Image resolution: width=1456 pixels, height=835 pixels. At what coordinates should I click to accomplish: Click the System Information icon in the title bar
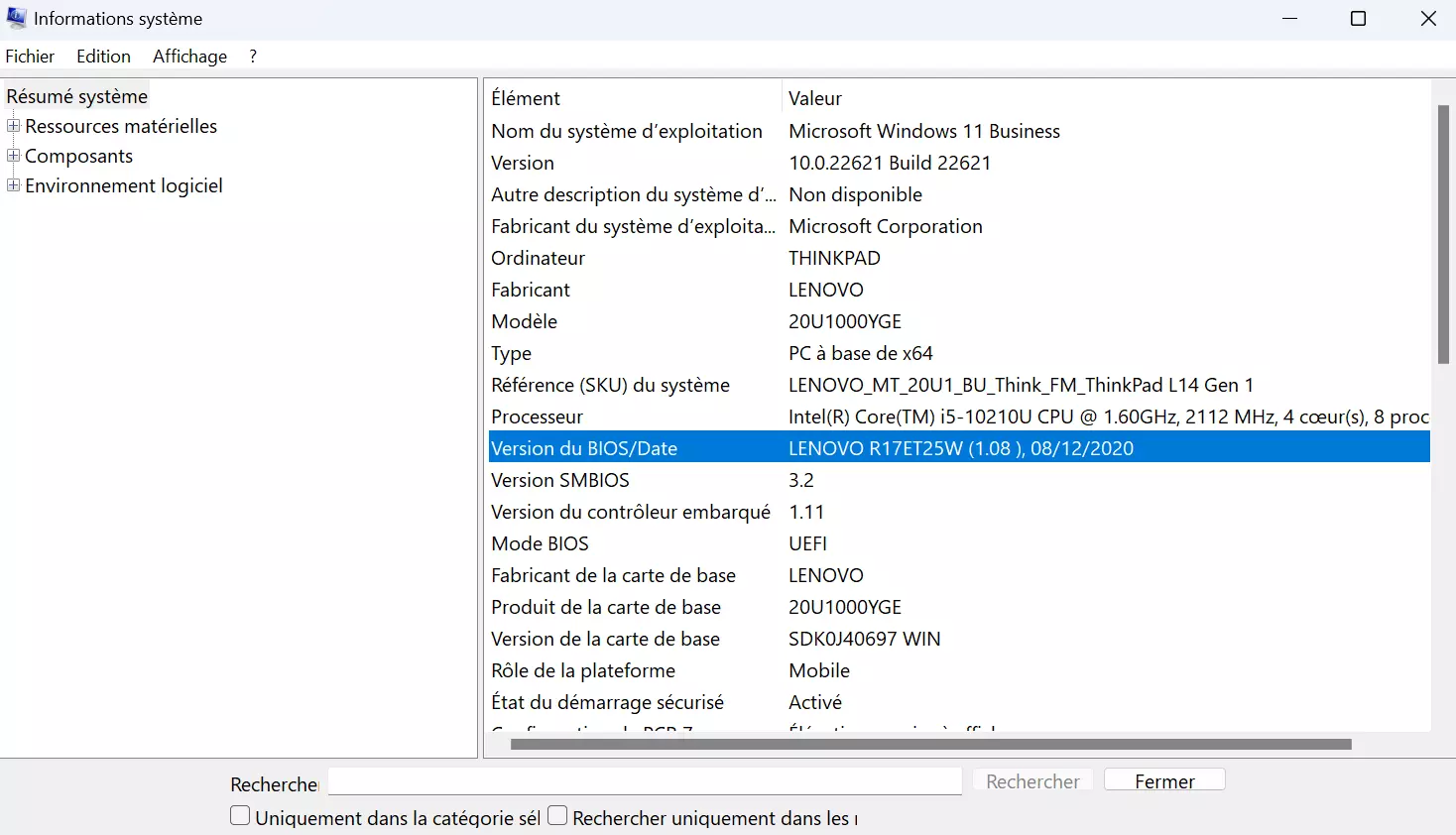coord(16,18)
